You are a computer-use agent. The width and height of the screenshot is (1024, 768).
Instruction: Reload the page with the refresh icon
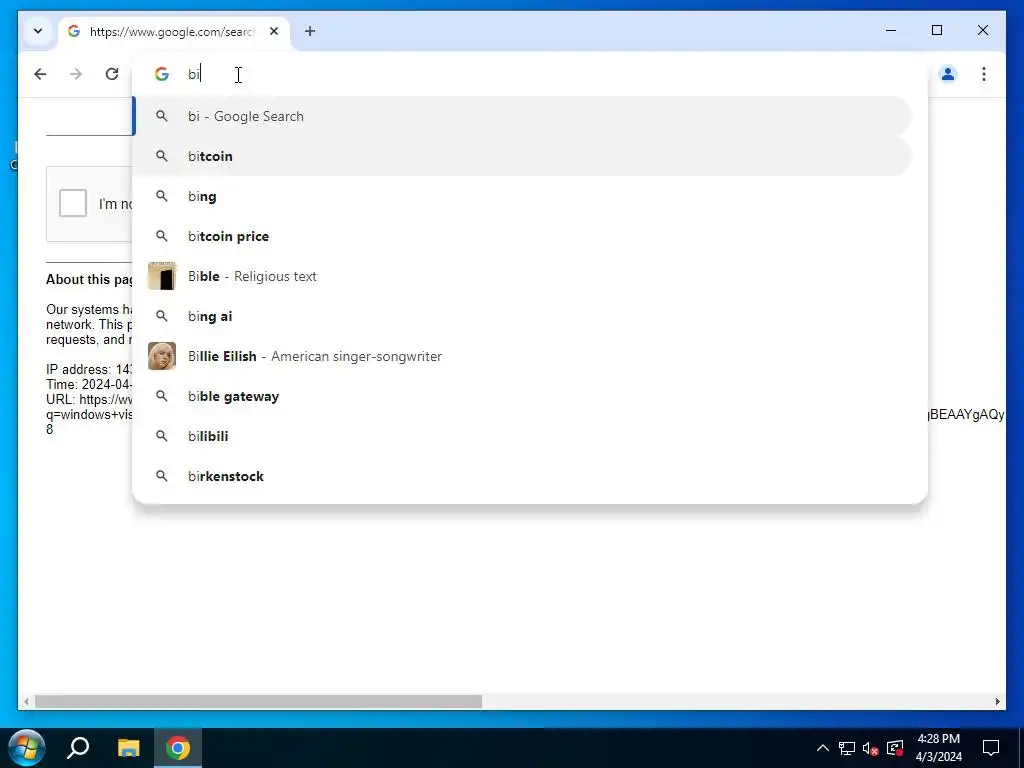tap(112, 74)
